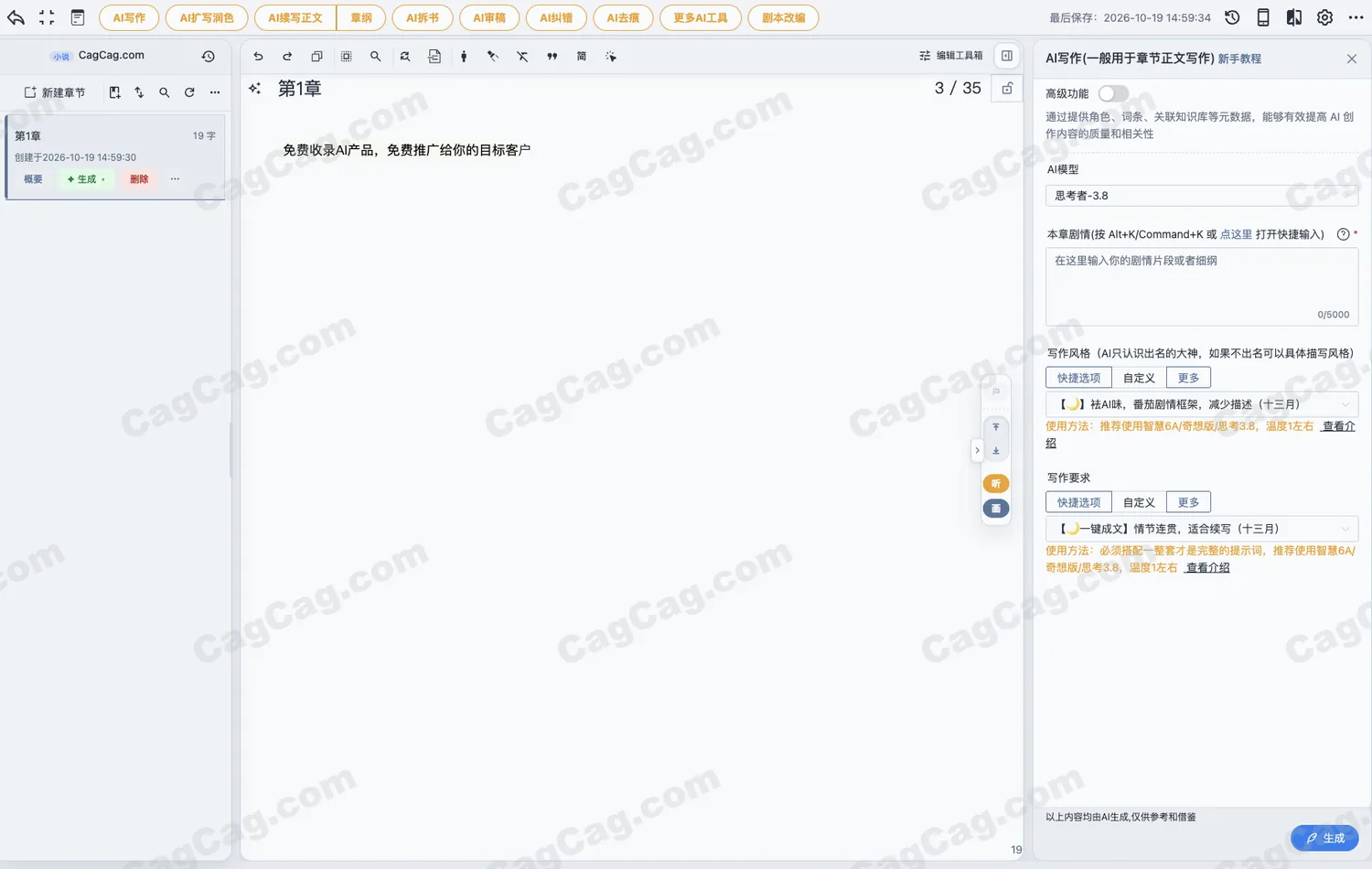Screen dimensions: 1372x869
Task: Toggle the 高级功能 advanced features switch
Action: 1113,93
